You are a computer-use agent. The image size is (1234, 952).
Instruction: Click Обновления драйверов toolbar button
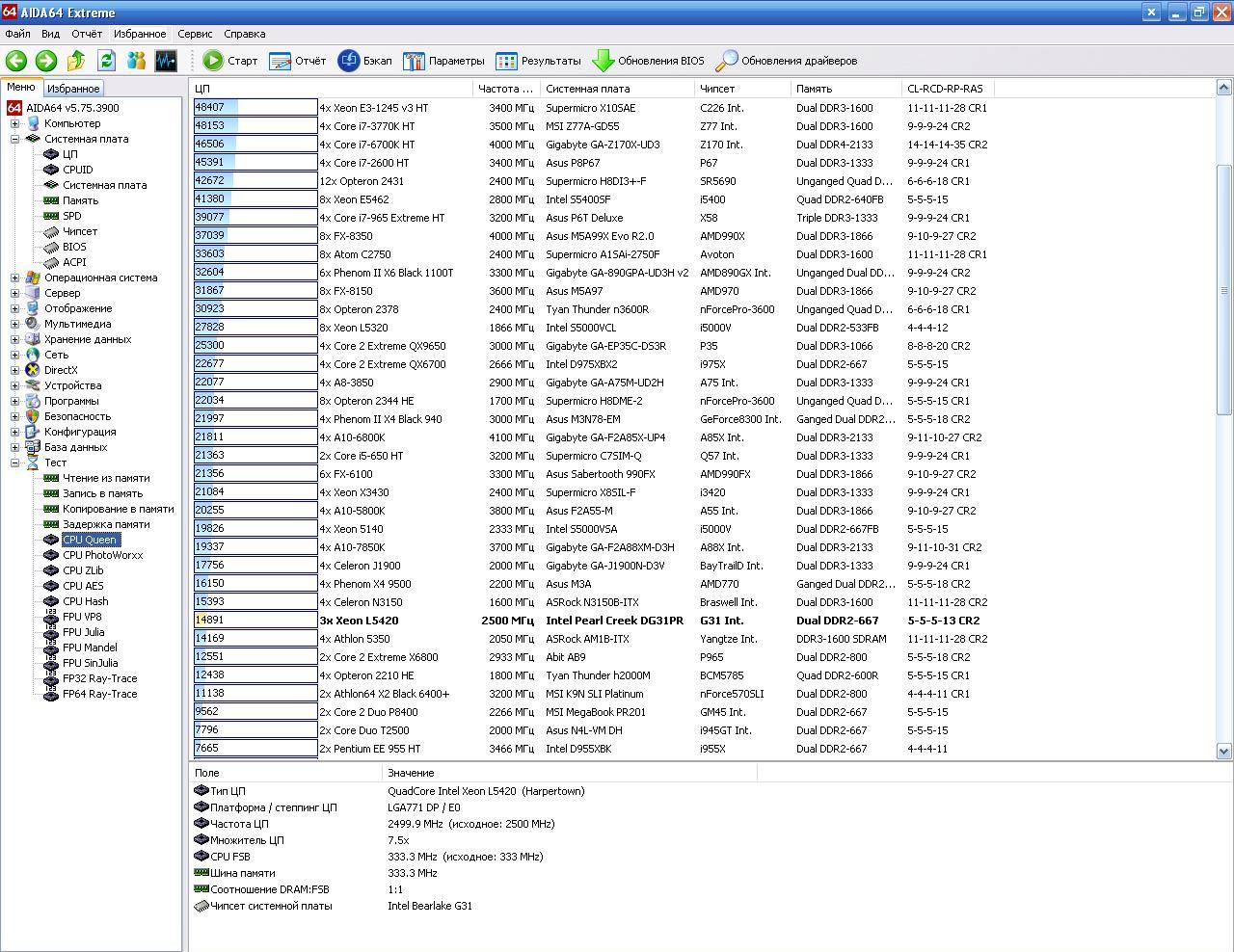coord(787,61)
